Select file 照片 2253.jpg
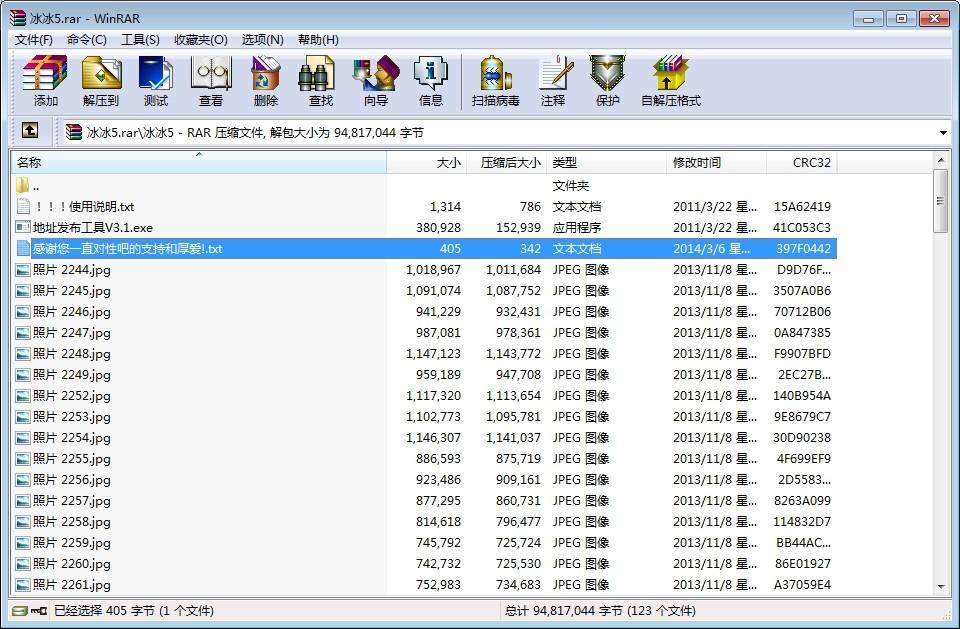This screenshot has height=629, width=960. tap(424, 416)
